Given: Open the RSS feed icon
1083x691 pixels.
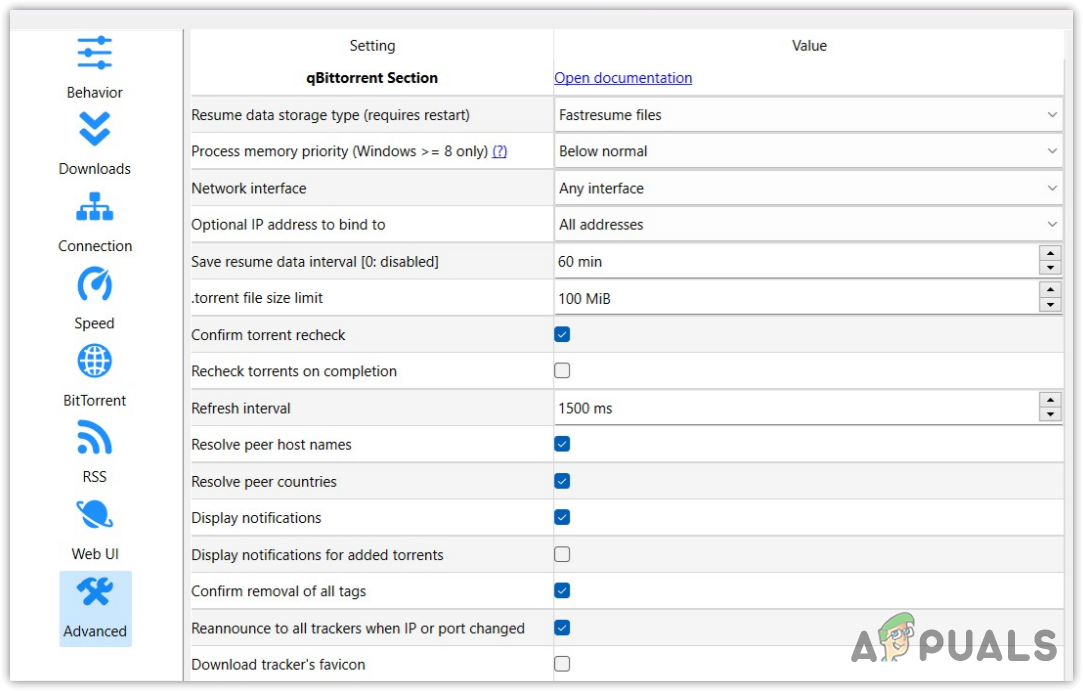Looking at the screenshot, I should [94, 438].
